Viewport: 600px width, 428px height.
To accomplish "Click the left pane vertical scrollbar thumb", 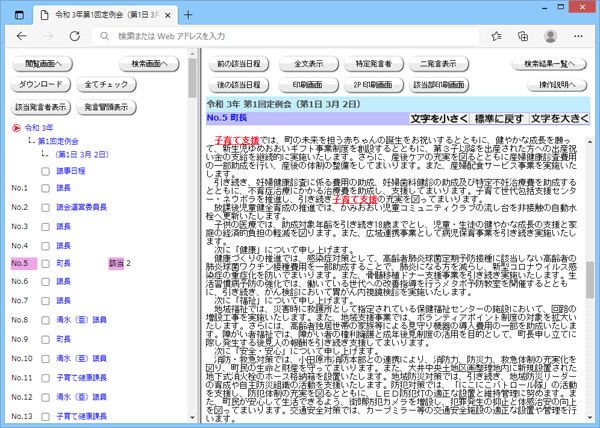I will point(192,78).
